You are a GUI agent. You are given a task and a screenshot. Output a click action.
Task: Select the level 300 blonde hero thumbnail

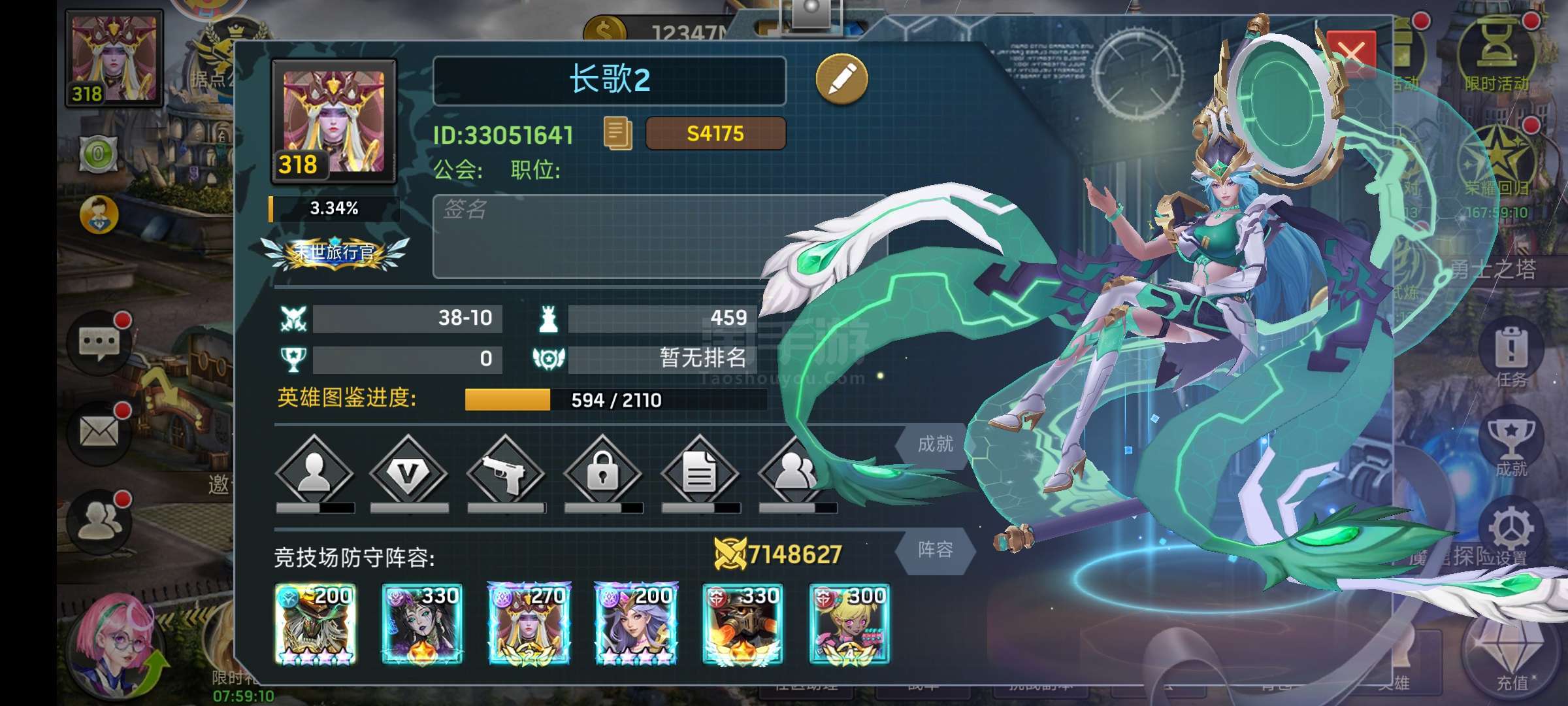pos(849,624)
